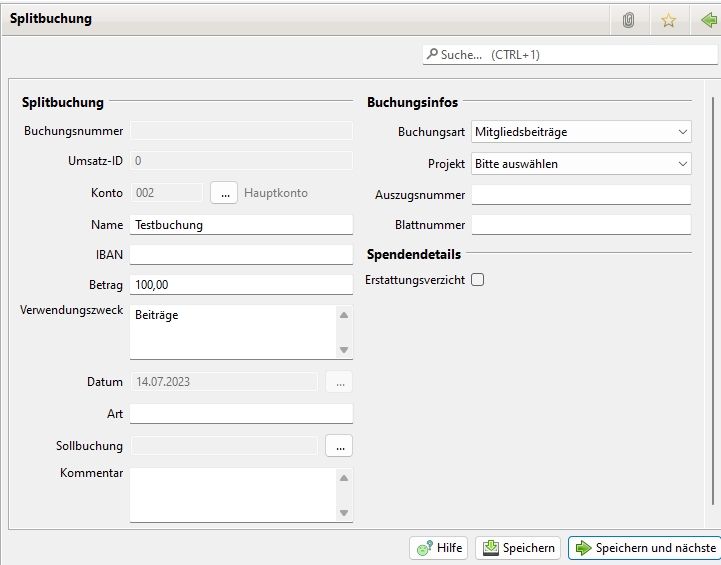Open Konto selection via ellipsis button
This screenshot has height=565, width=721.
(x=223, y=193)
